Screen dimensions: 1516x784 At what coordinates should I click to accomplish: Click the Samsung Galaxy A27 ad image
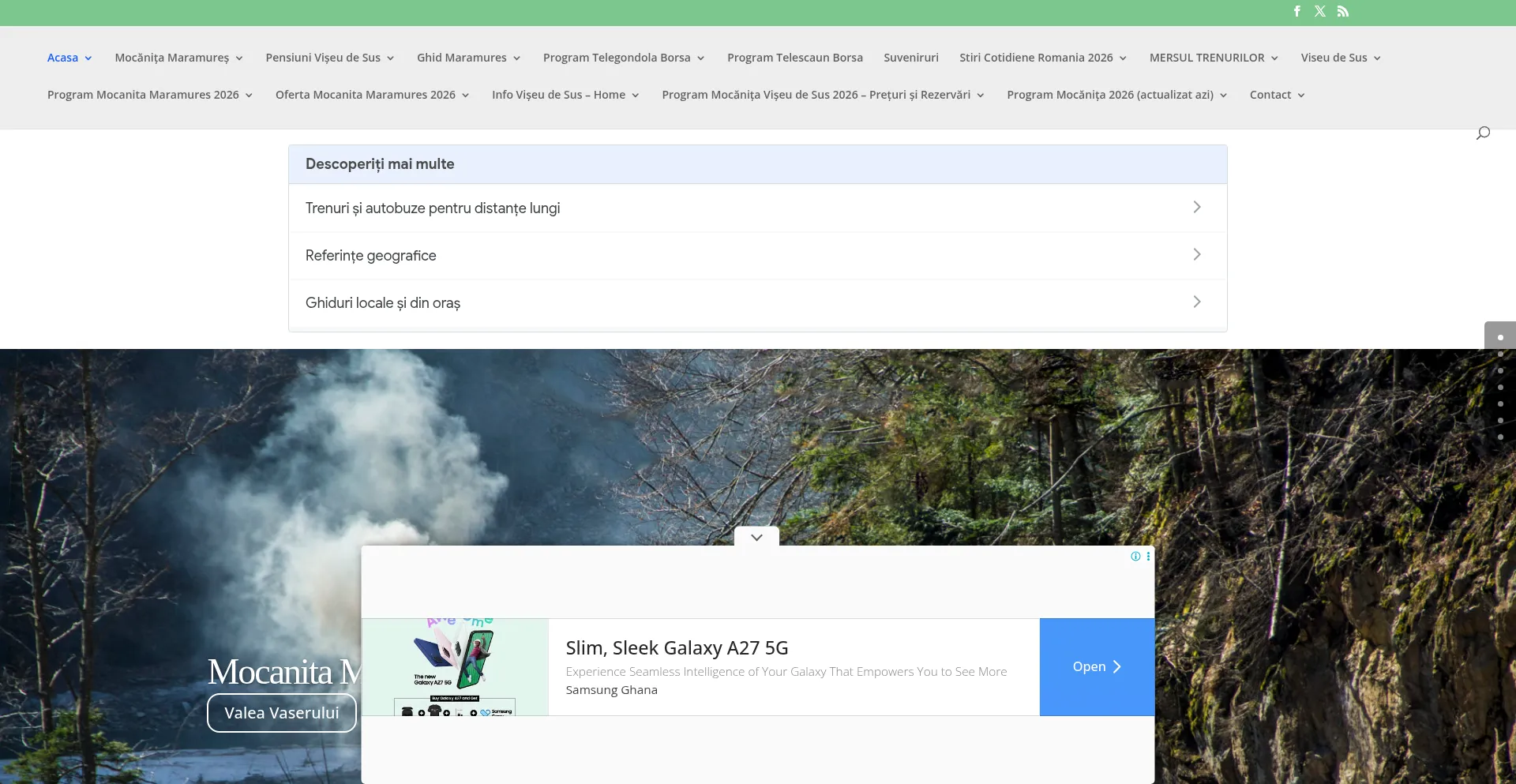tap(455, 667)
